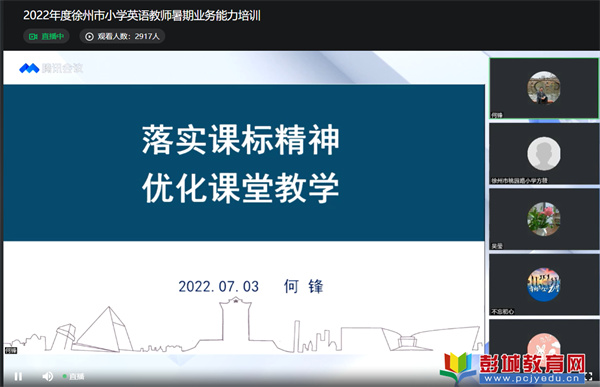Viewport: 600px width, 387px height.
Task: Mute the stream with the speaker icon
Action: [47, 377]
